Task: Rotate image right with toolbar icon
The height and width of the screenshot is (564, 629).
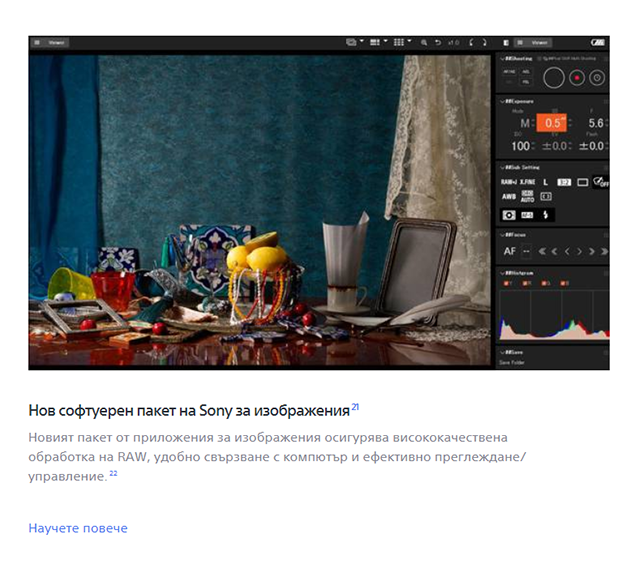Action: tap(484, 43)
